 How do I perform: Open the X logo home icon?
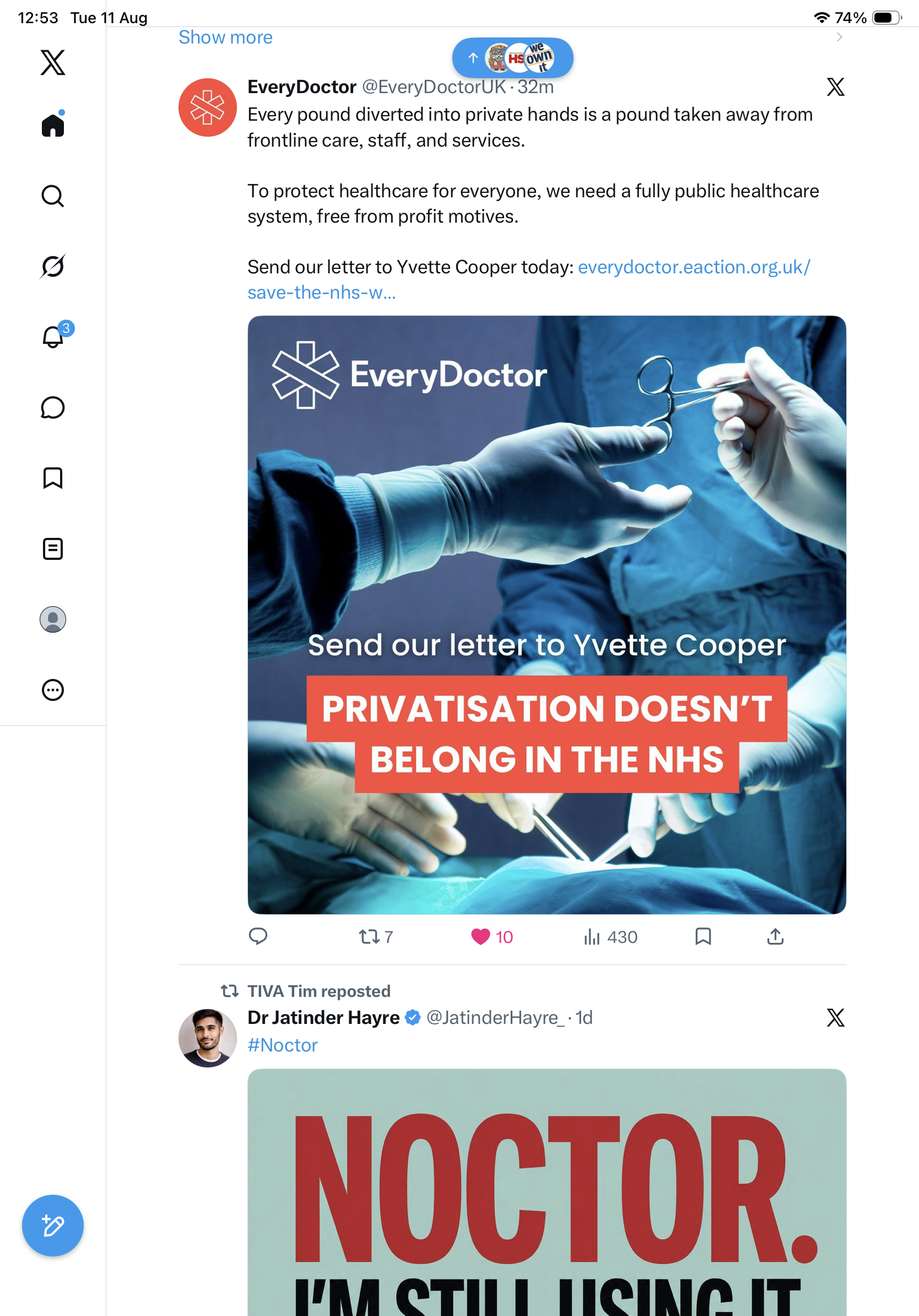tap(53, 62)
